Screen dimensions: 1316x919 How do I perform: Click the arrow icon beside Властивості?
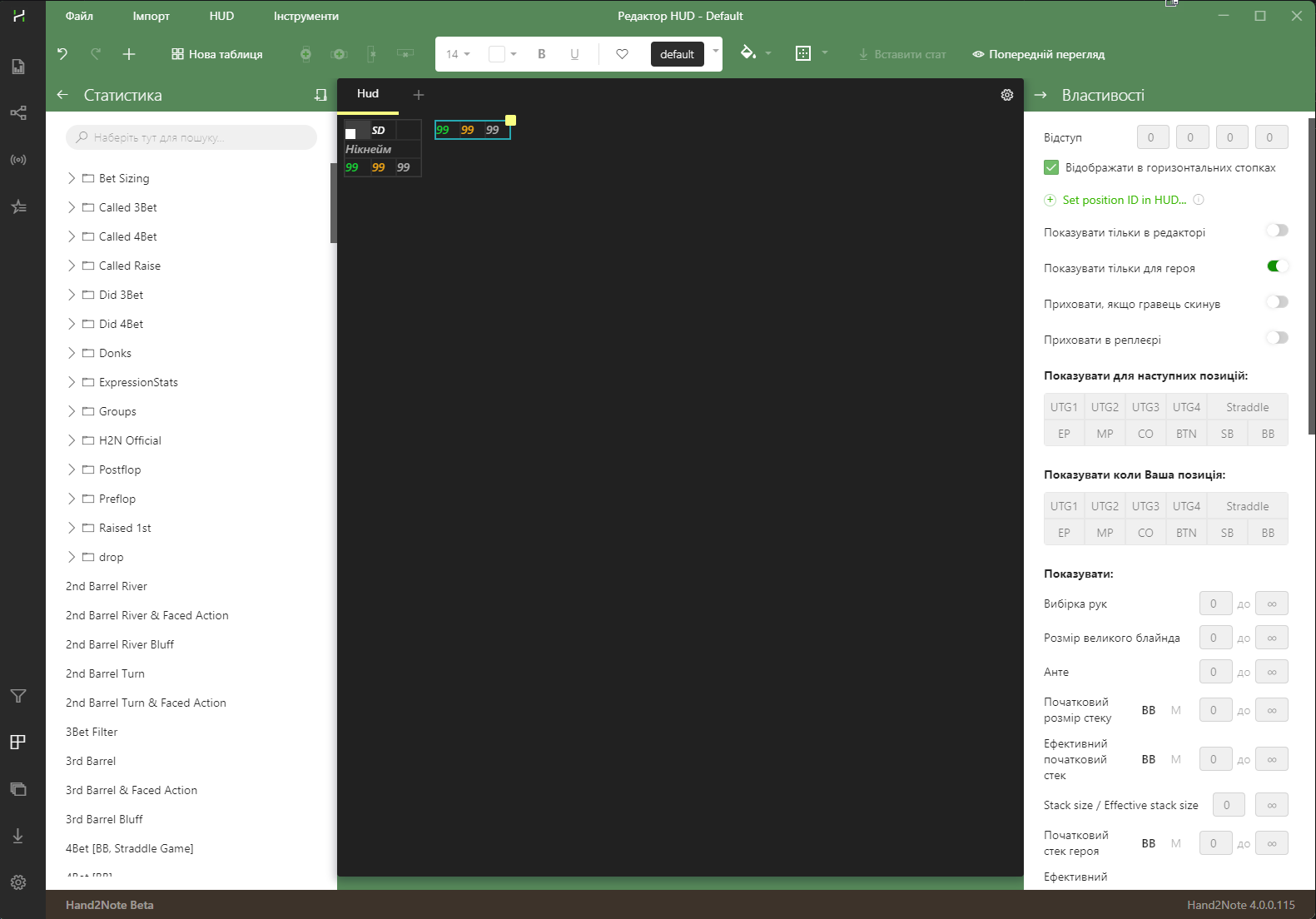click(x=1040, y=95)
